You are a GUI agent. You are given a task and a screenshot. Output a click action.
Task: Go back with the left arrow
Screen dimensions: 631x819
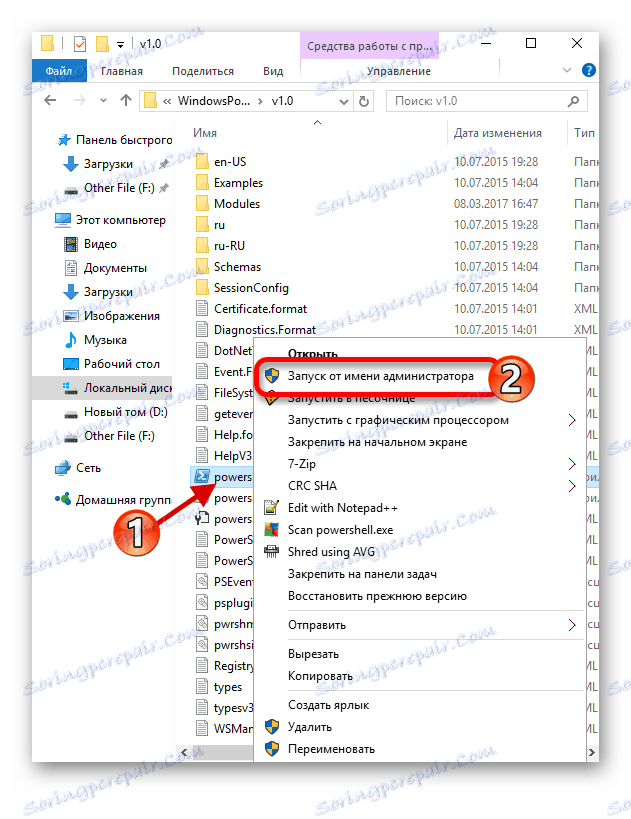(x=50, y=100)
